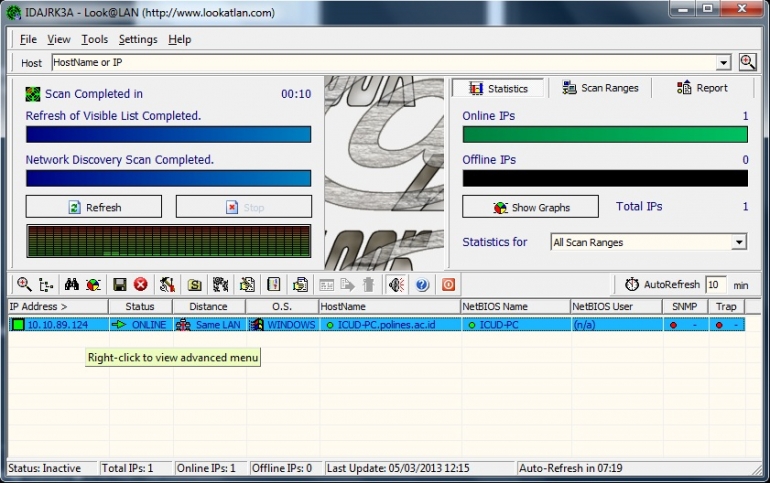Click the copy documents icon in toolbar

(300, 284)
